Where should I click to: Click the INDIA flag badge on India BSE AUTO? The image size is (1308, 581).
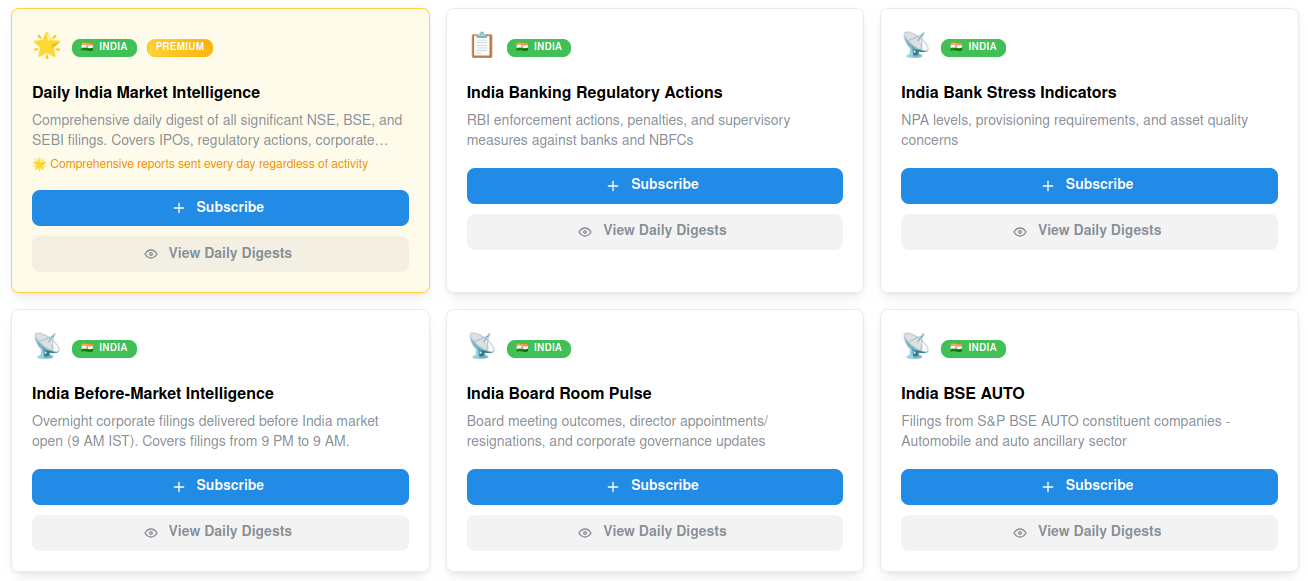[973, 348]
